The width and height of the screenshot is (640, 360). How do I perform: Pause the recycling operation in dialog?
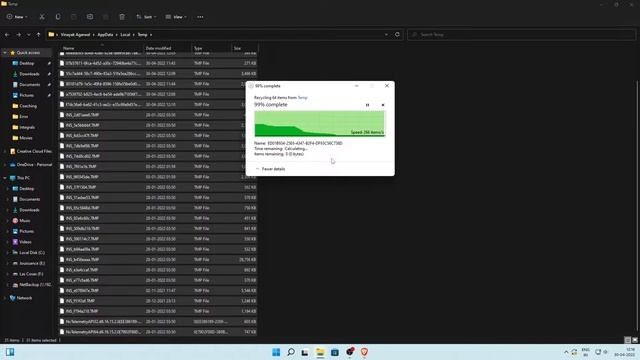367,105
